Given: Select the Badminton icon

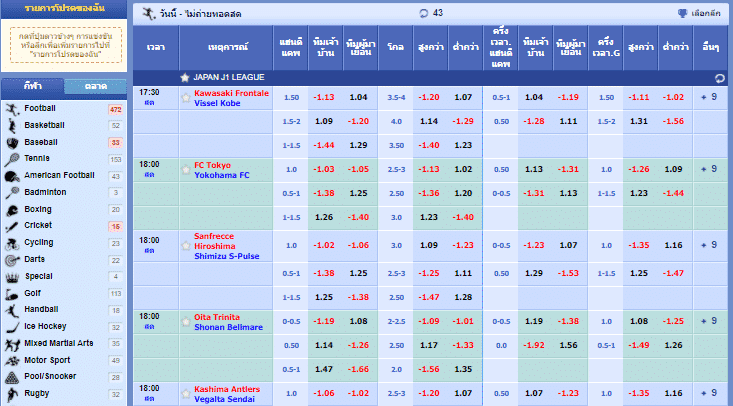Looking at the screenshot, I should click(x=12, y=193).
